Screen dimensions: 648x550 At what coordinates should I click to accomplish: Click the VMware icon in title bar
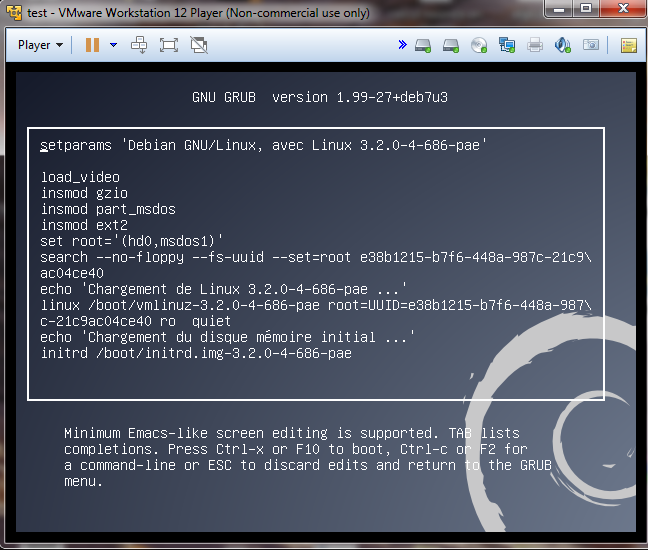click(13, 13)
